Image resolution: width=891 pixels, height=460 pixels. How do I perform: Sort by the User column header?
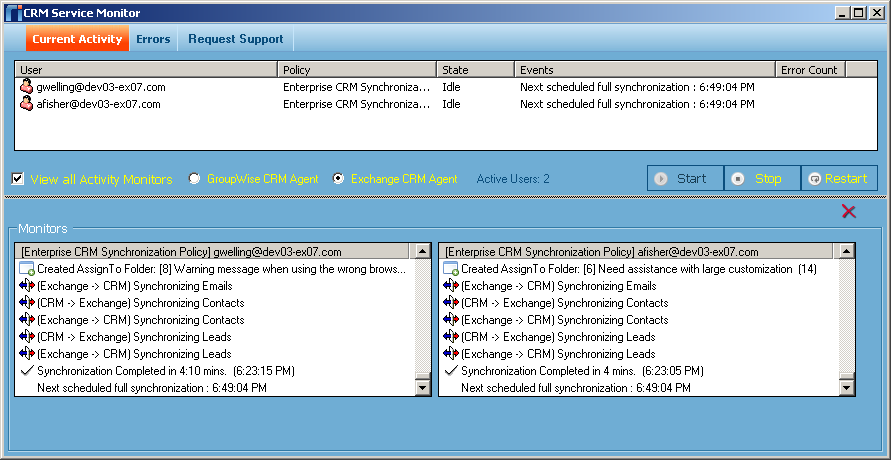click(x=146, y=70)
